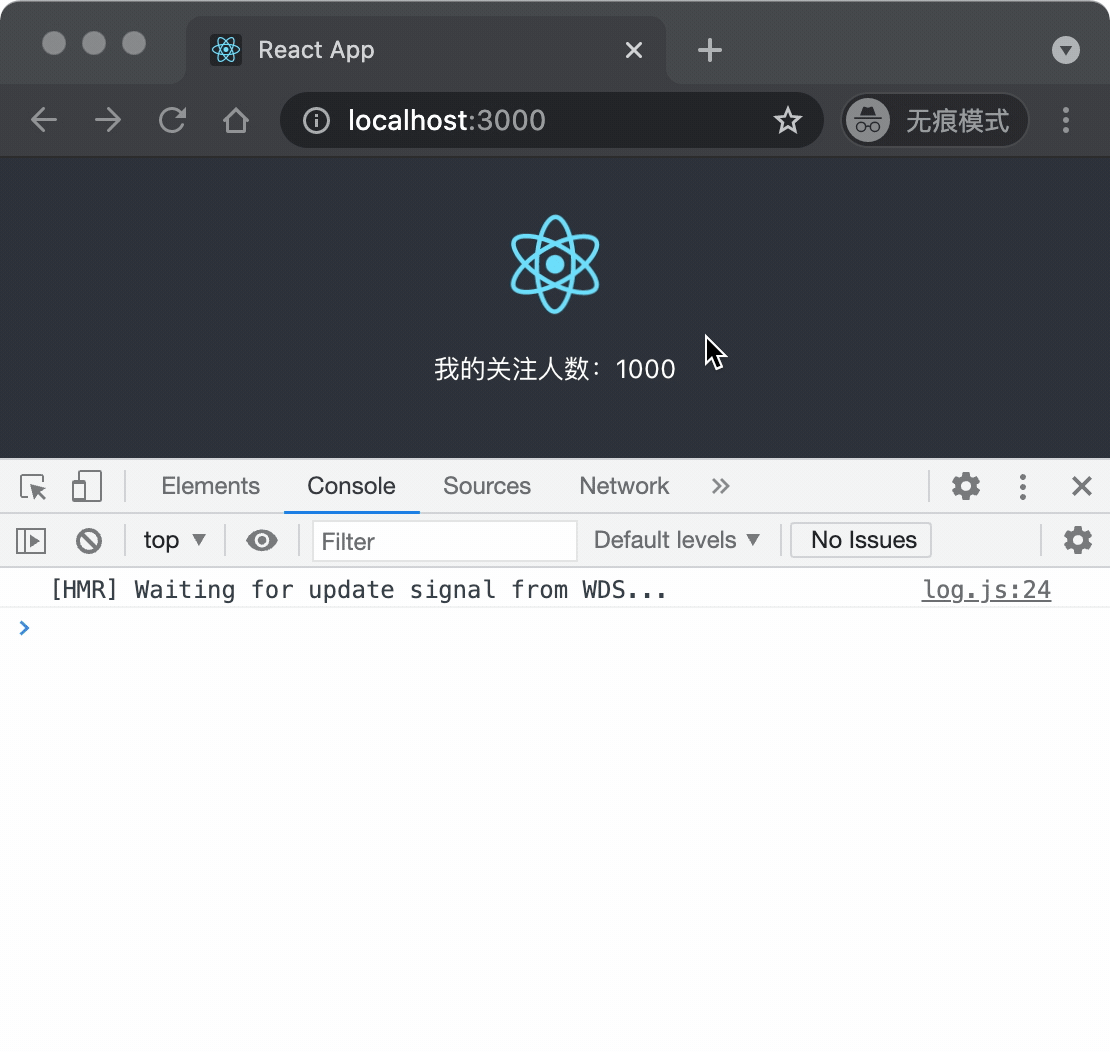Screen dimensions: 1110x1052
Task: Bookmark this page with star icon
Action: [788, 121]
